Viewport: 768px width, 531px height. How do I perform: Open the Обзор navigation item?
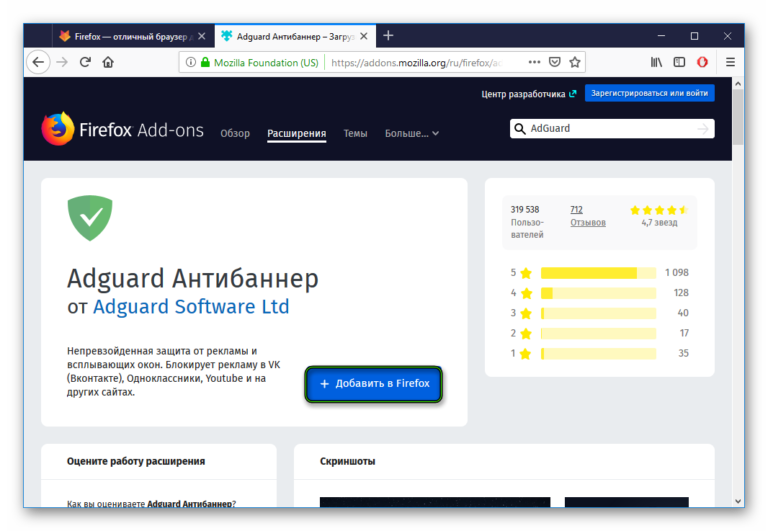click(x=235, y=133)
